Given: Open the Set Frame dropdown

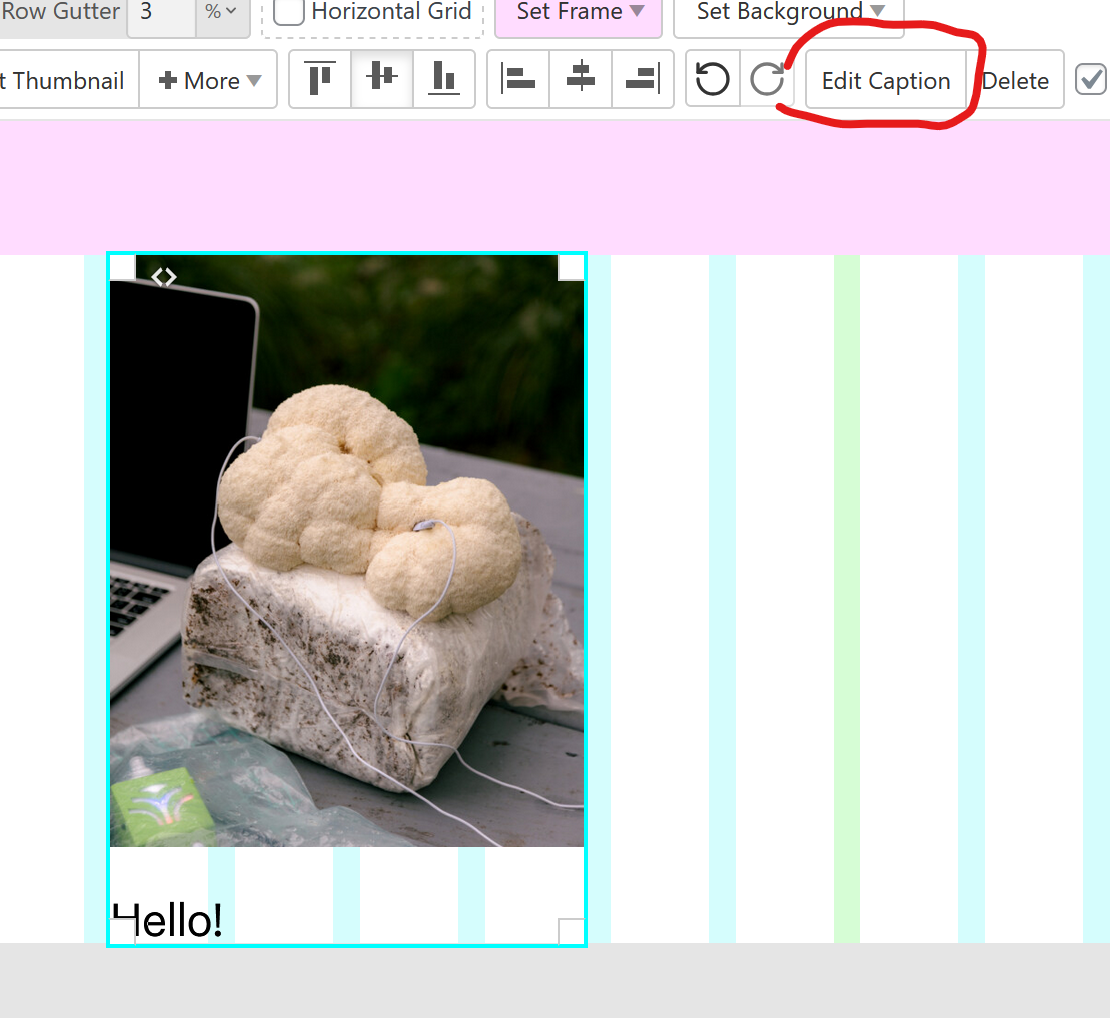Looking at the screenshot, I should pyautogui.click(x=578, y=13).
